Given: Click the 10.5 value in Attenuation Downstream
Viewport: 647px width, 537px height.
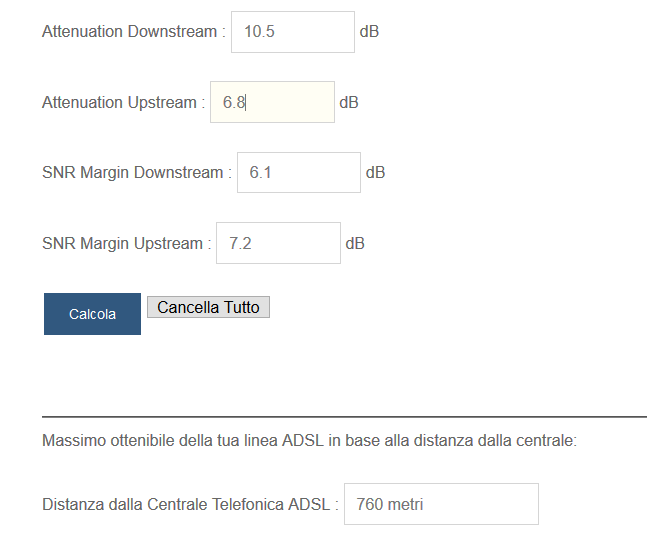Looking at the screenshot, I should tap(259, 32).
